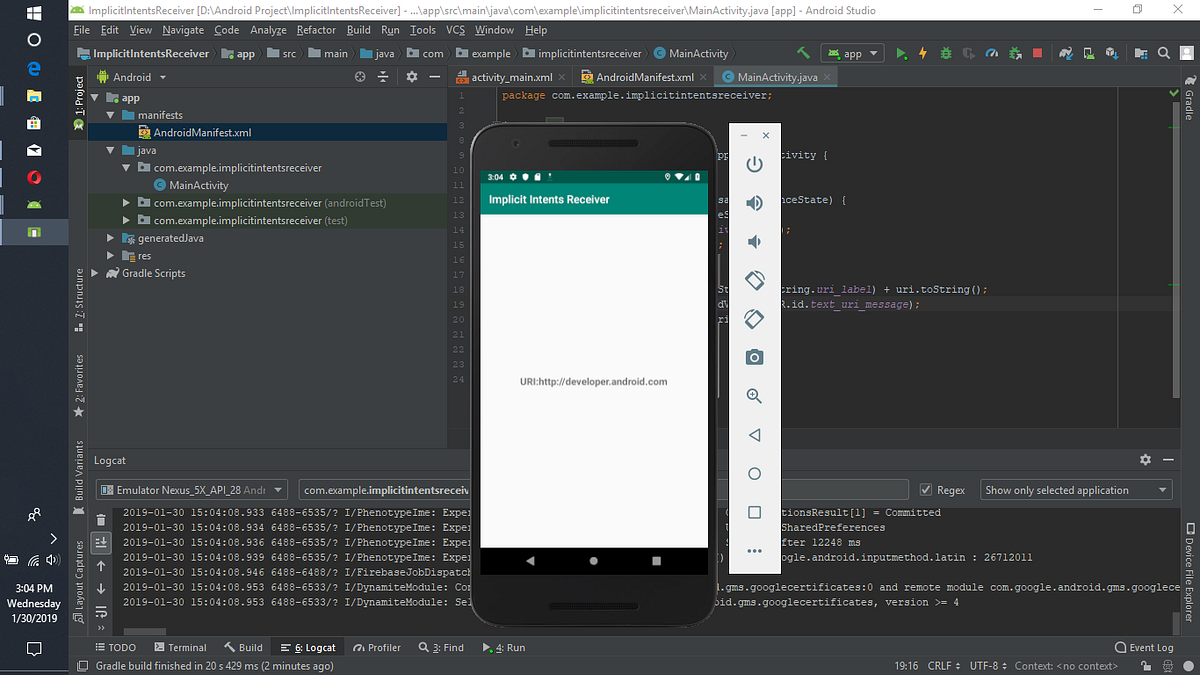Increase emulator volume

tap(754, 202)
